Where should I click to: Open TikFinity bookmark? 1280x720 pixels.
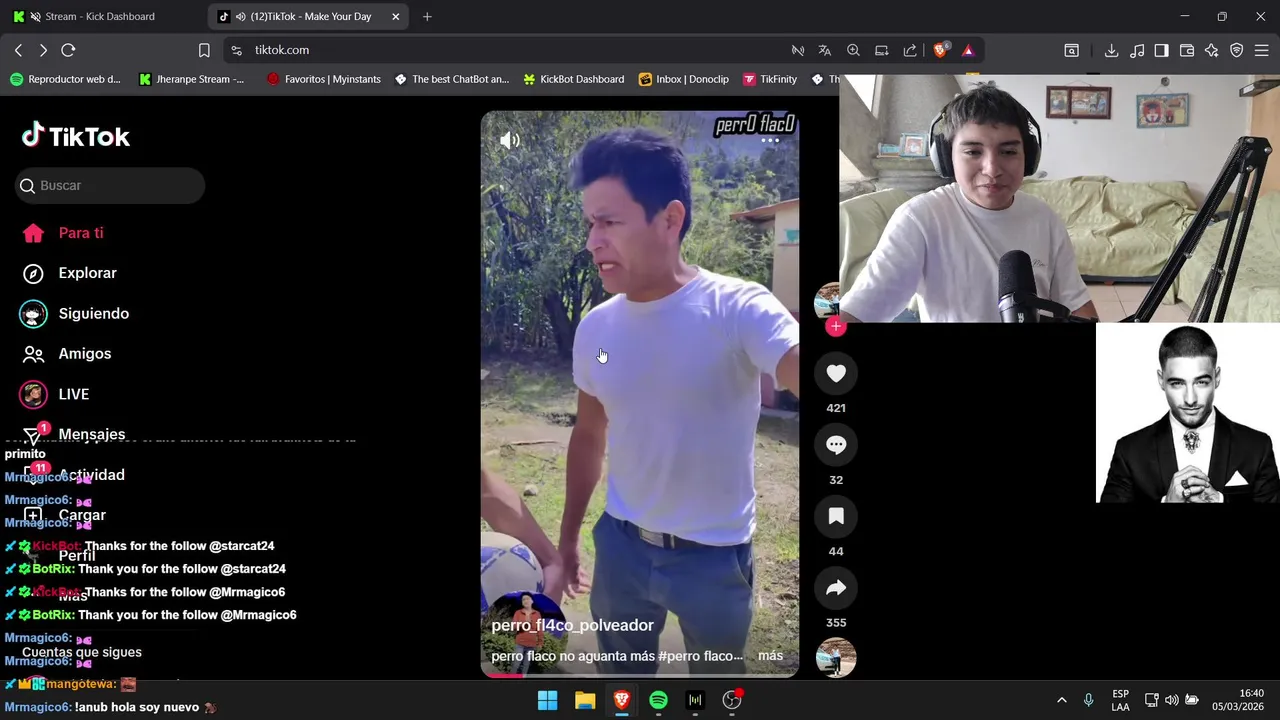[x=770, y=79]
